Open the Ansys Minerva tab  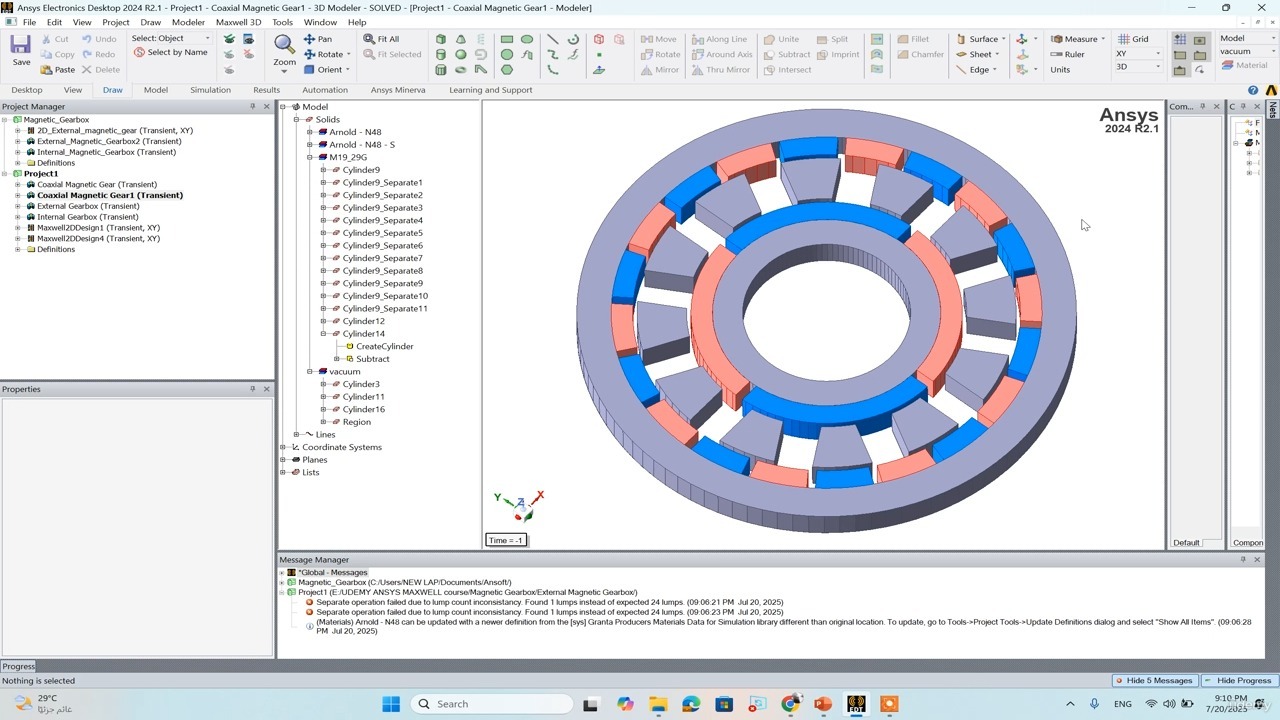[x=398, y=90]
